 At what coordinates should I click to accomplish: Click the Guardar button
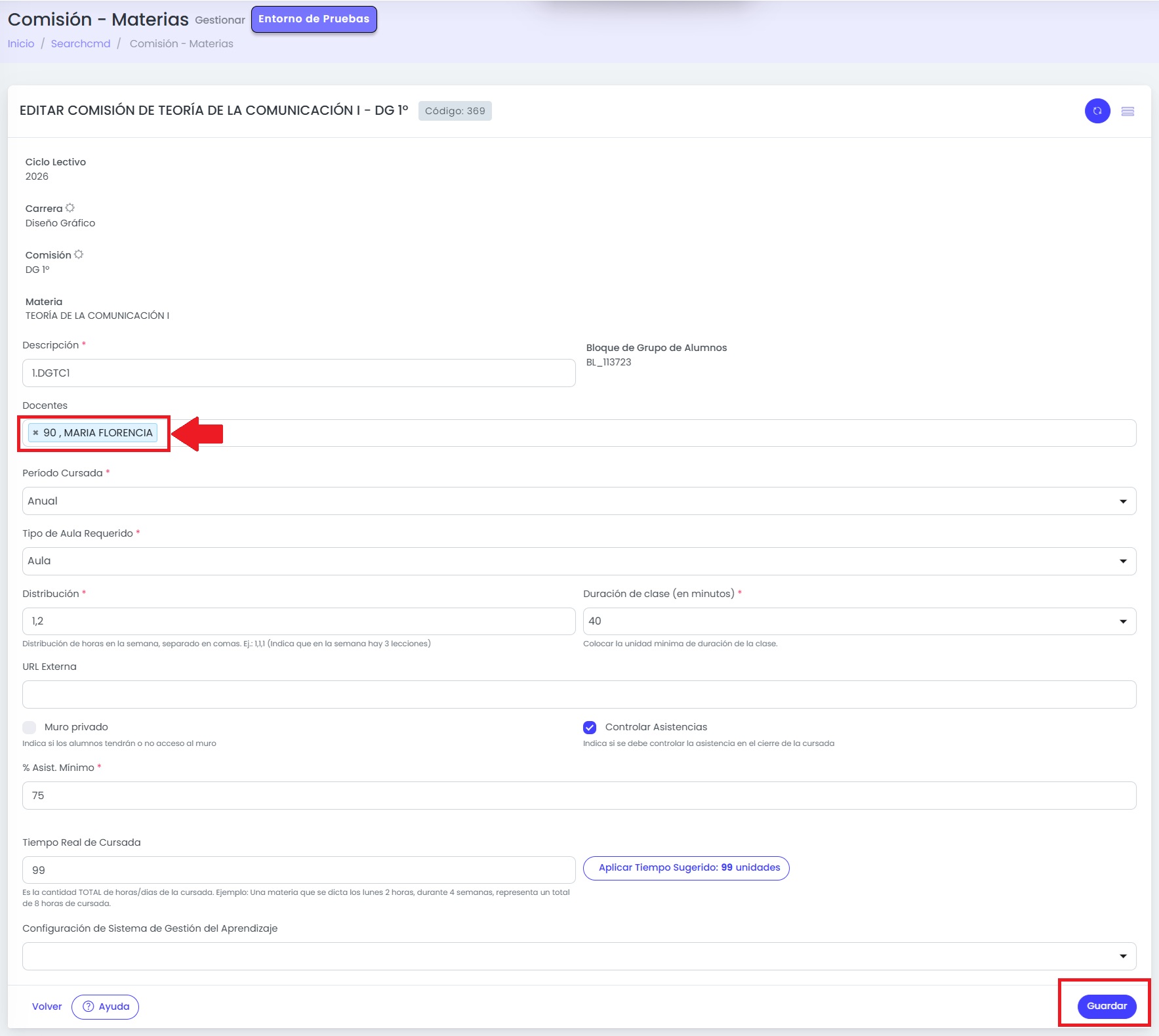(x=1107, y=1006)
